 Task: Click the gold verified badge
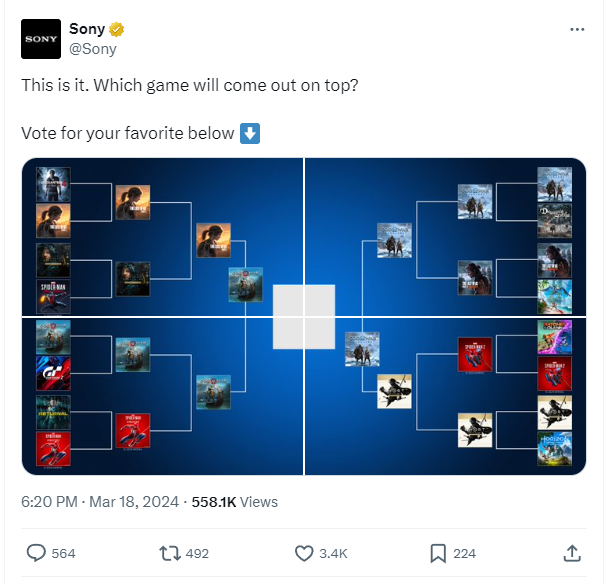(116, 29)
